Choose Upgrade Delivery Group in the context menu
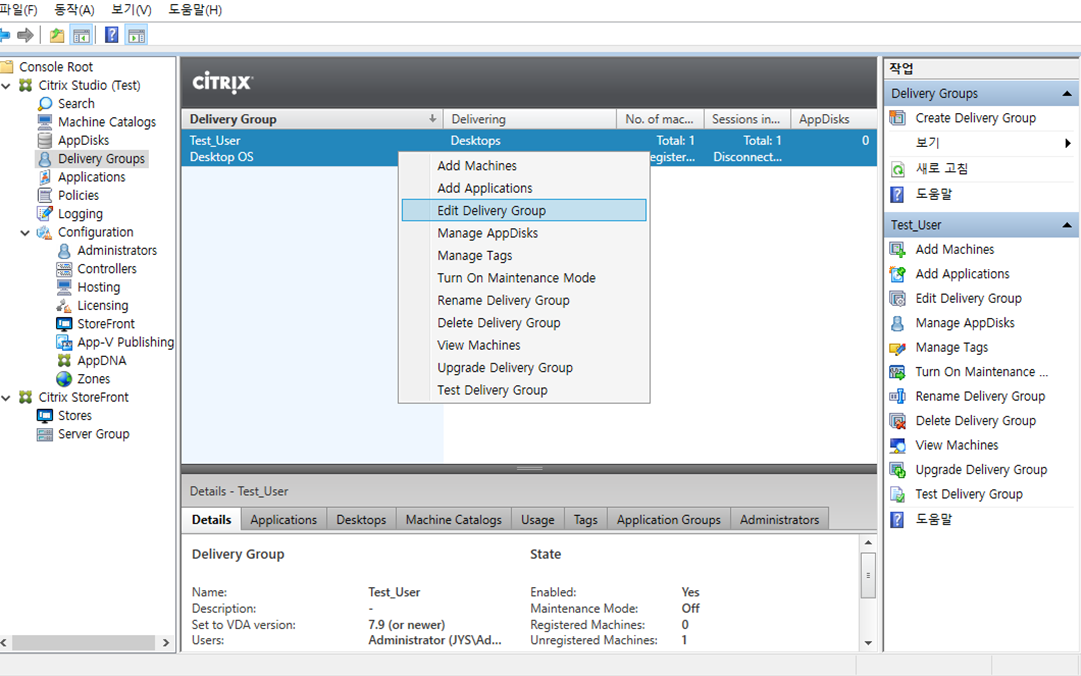 point(524,367)
